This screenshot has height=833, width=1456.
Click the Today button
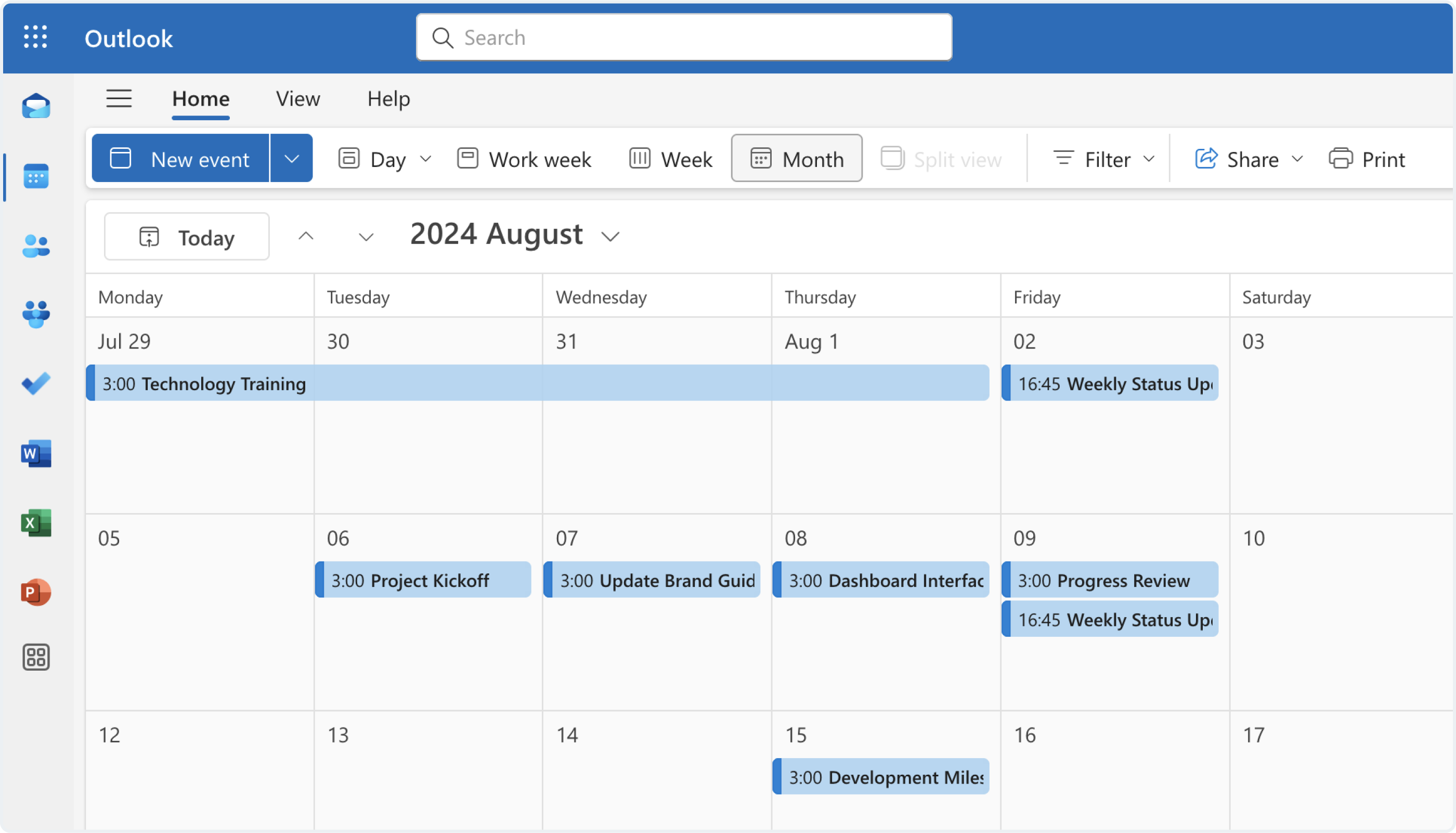[x=186, y=237]
